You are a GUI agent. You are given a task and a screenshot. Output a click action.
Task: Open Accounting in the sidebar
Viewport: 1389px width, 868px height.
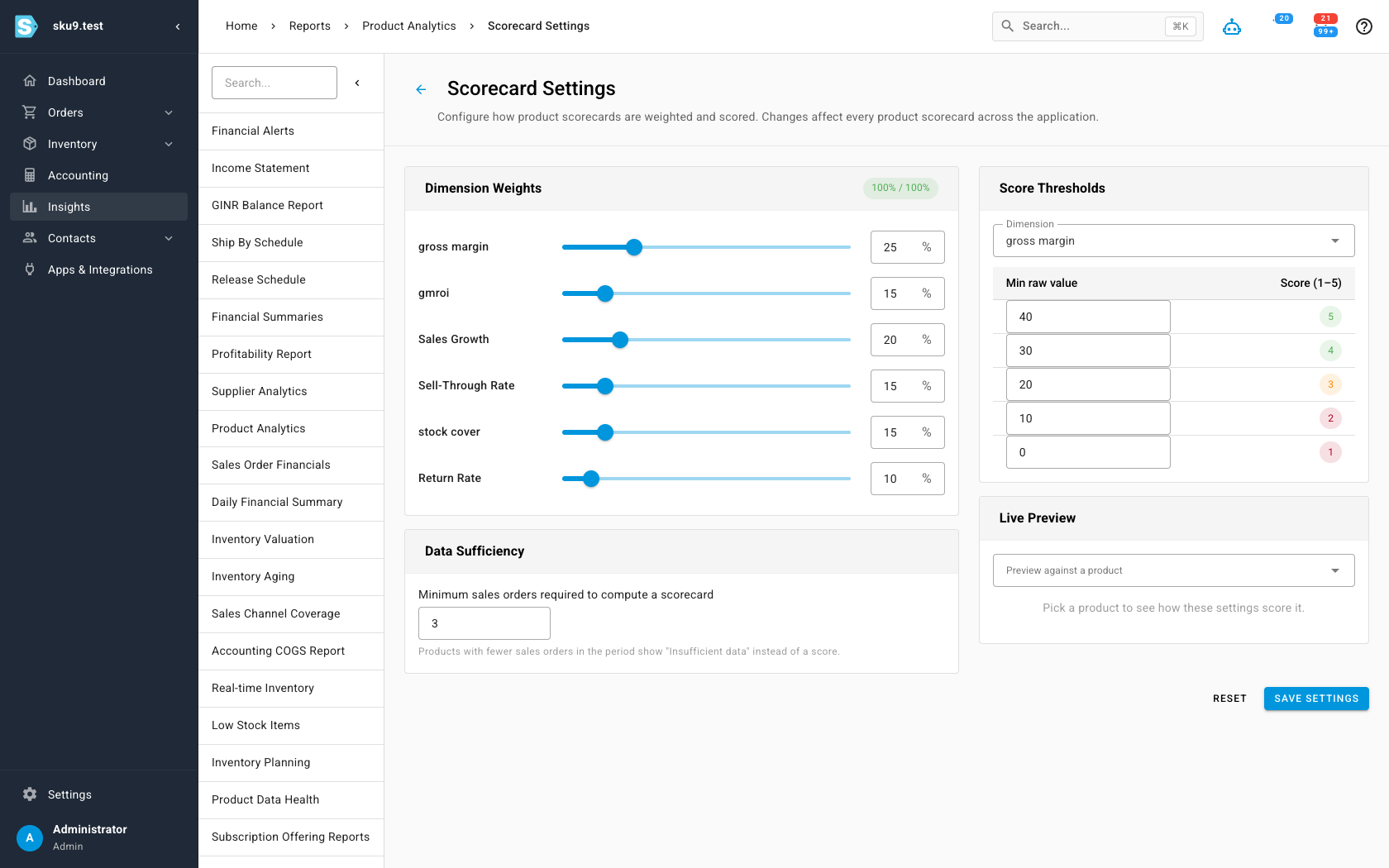98,175
